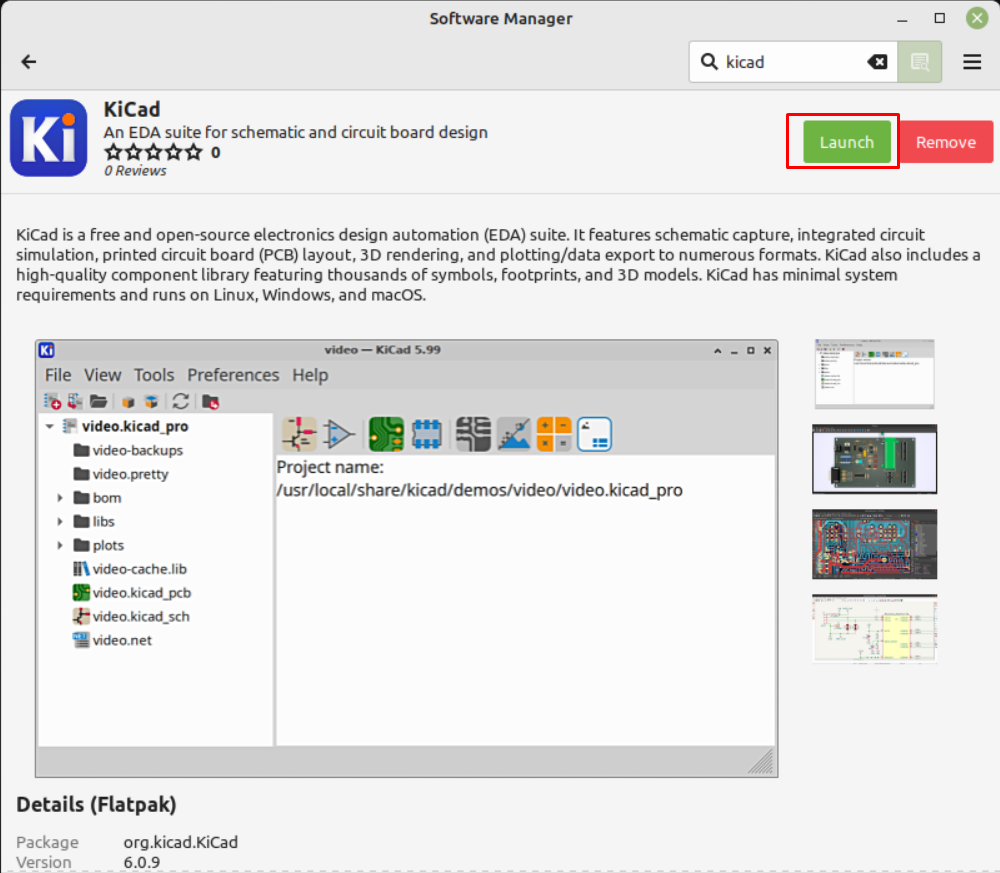Open the "0 Reviews" text
1000x873 pixels.
135,171
